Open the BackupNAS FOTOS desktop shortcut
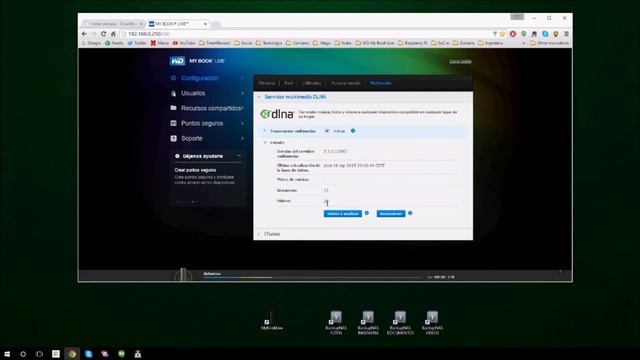 coord(336,323)
